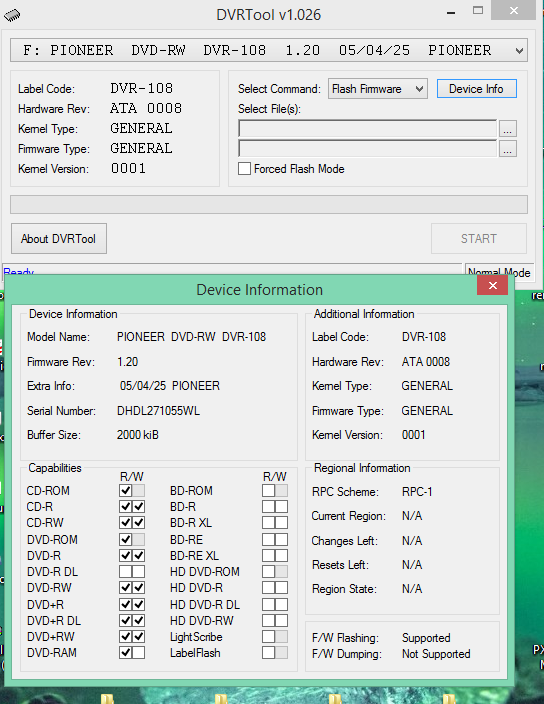Image resolution: width=544 pixels, height=704 pixels.
Task: Toggle BD-RE read checkbox
Action: click(268, 539)
